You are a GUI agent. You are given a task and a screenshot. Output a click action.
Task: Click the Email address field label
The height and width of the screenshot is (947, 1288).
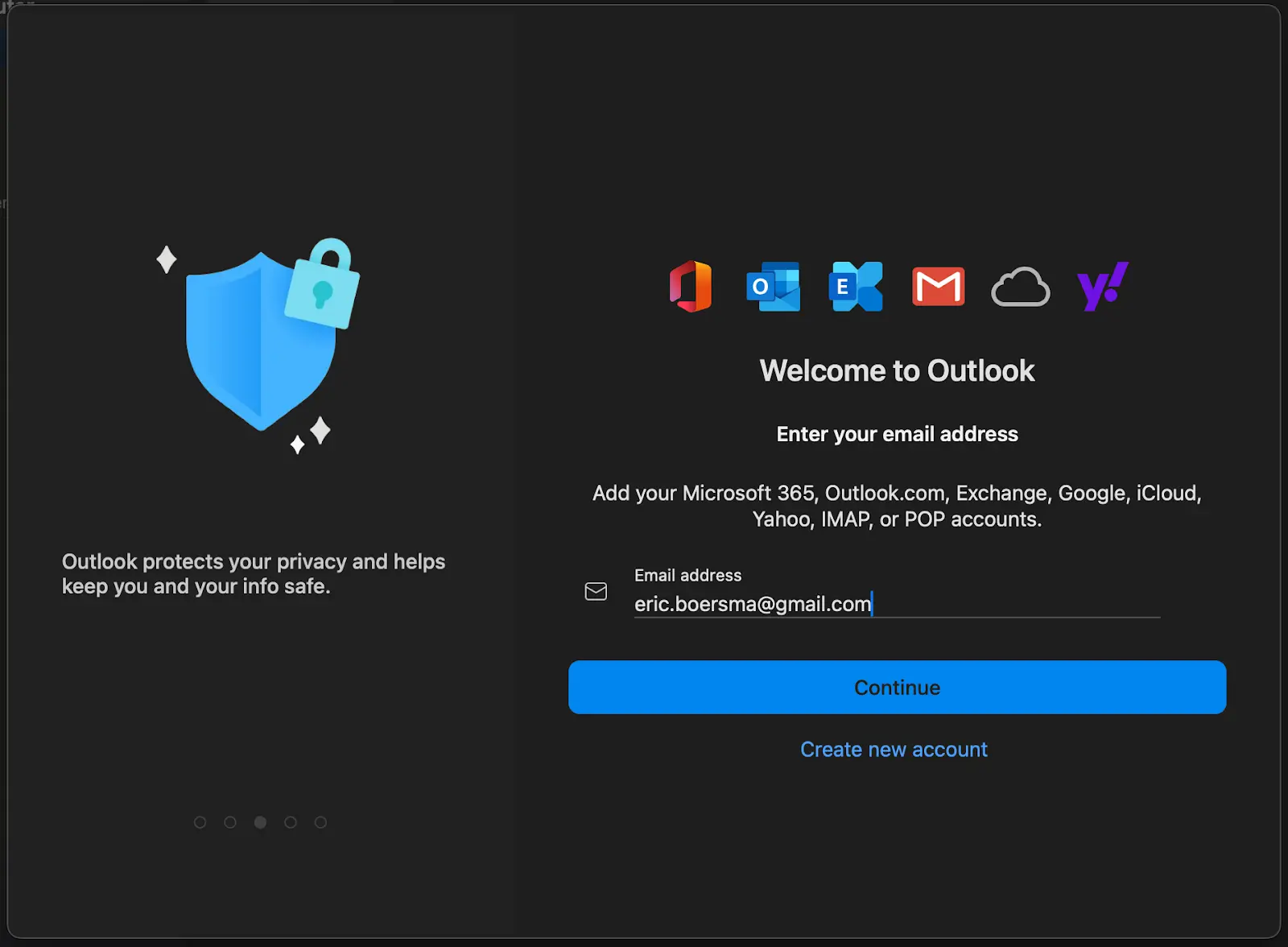click(687, 575)
